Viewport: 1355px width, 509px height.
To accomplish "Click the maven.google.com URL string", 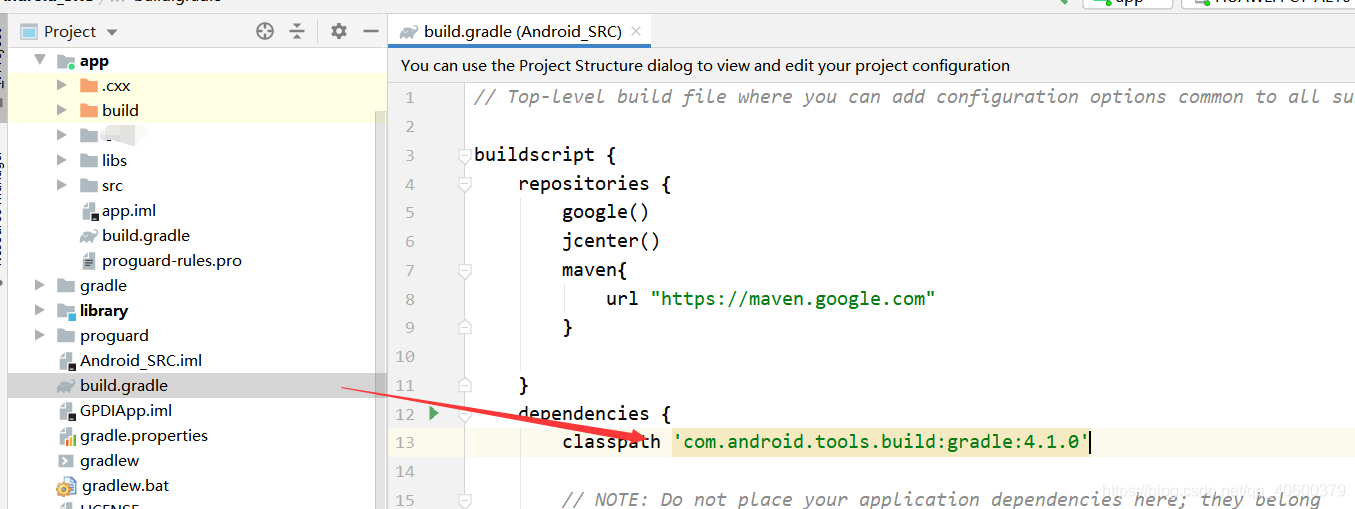I will tap(793, 298).
